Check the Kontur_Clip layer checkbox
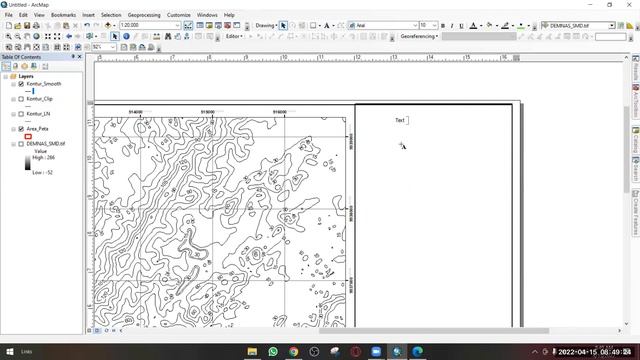Image resolution: width=640 pixels, height=360 pixels. pyautogui.click(x=21, y=99)
